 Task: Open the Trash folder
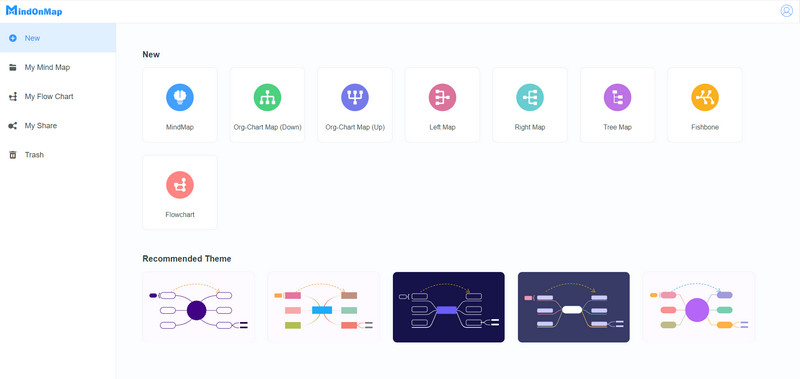[x=58, y=155]
